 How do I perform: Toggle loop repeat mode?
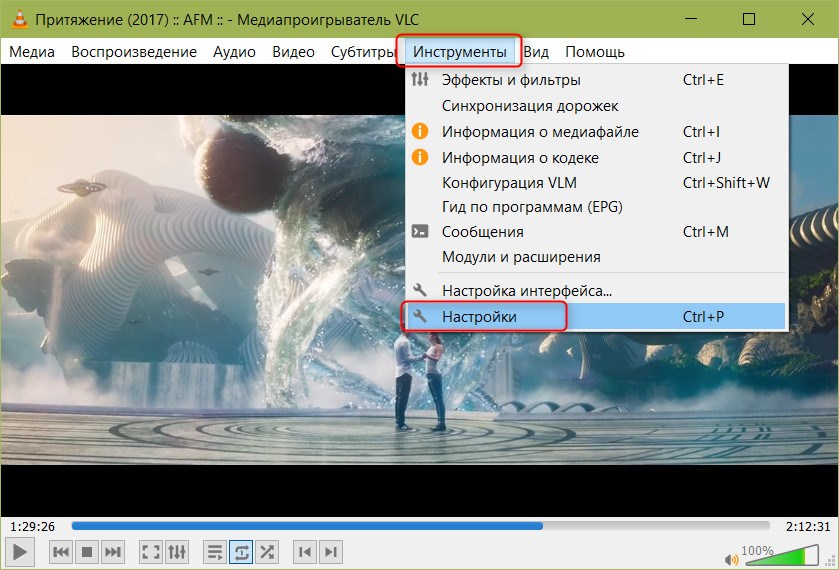pyautogui.click(x=241, y=552)
